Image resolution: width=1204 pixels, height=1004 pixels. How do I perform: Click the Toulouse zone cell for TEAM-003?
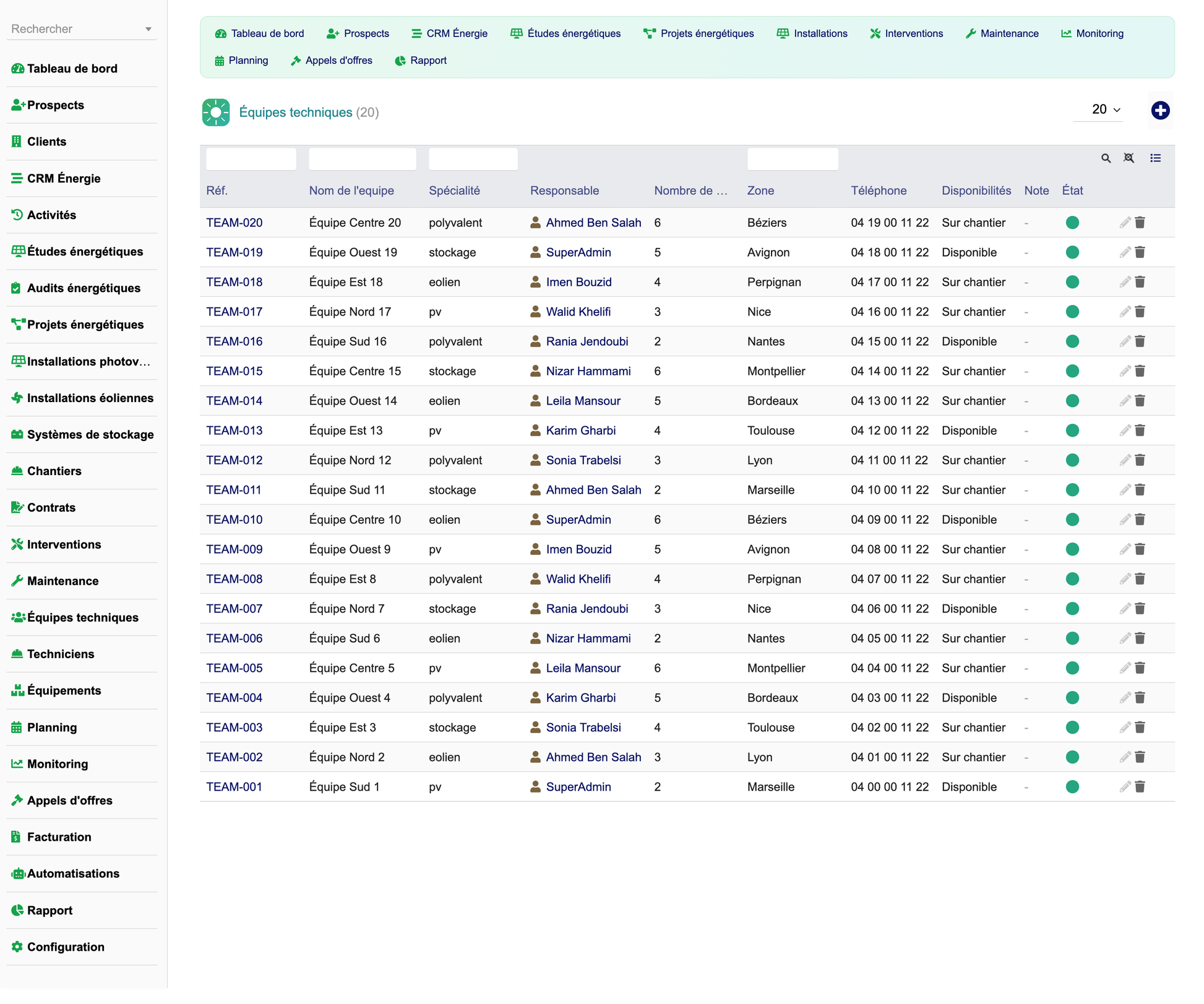click(771, 727)
